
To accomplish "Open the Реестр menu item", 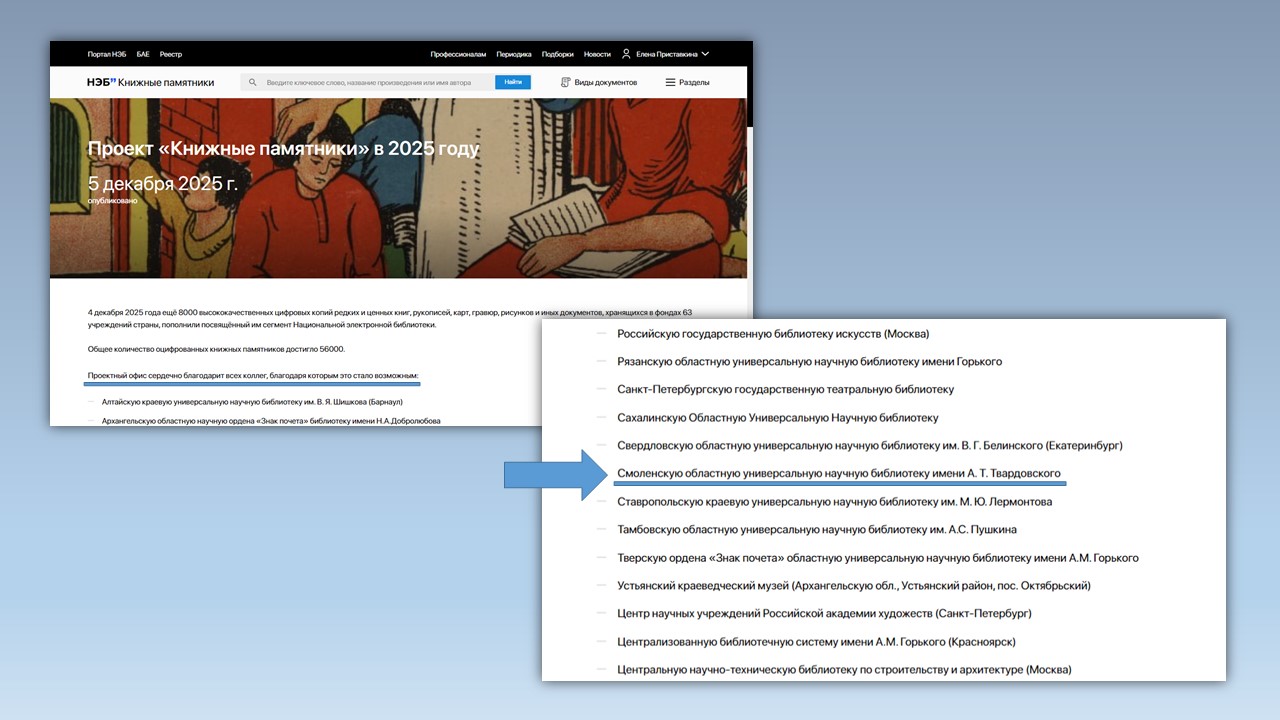I will click(171, 54).
